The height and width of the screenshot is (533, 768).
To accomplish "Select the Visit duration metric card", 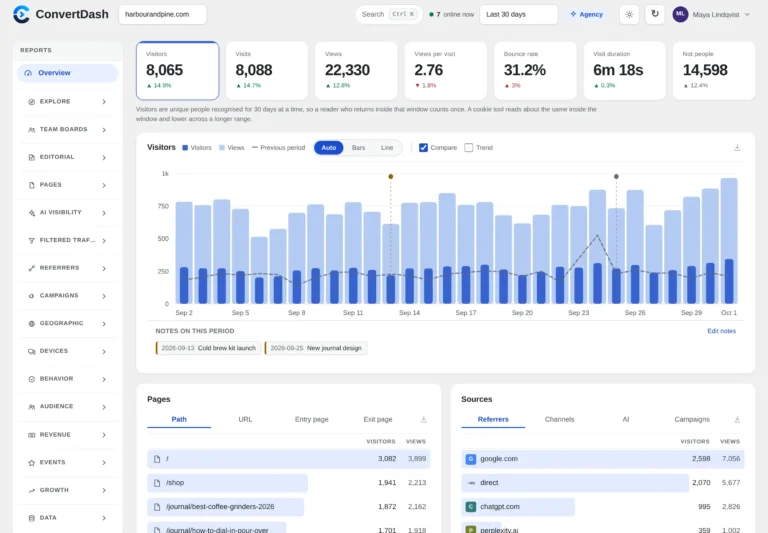I will tap(624, 71).
